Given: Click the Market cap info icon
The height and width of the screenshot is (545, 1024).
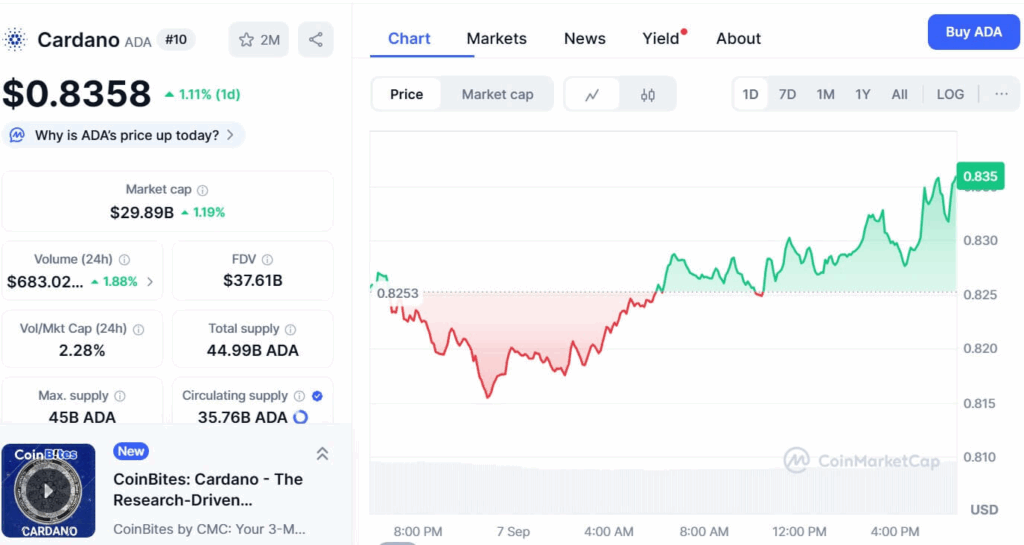Looking at the screenshot, I should 202,190.
